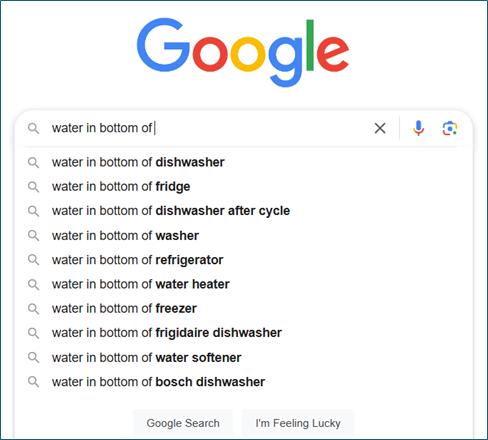Click the I'm Feeling Lucky button
Screen dimensions: 488x440
coord(298,423)
